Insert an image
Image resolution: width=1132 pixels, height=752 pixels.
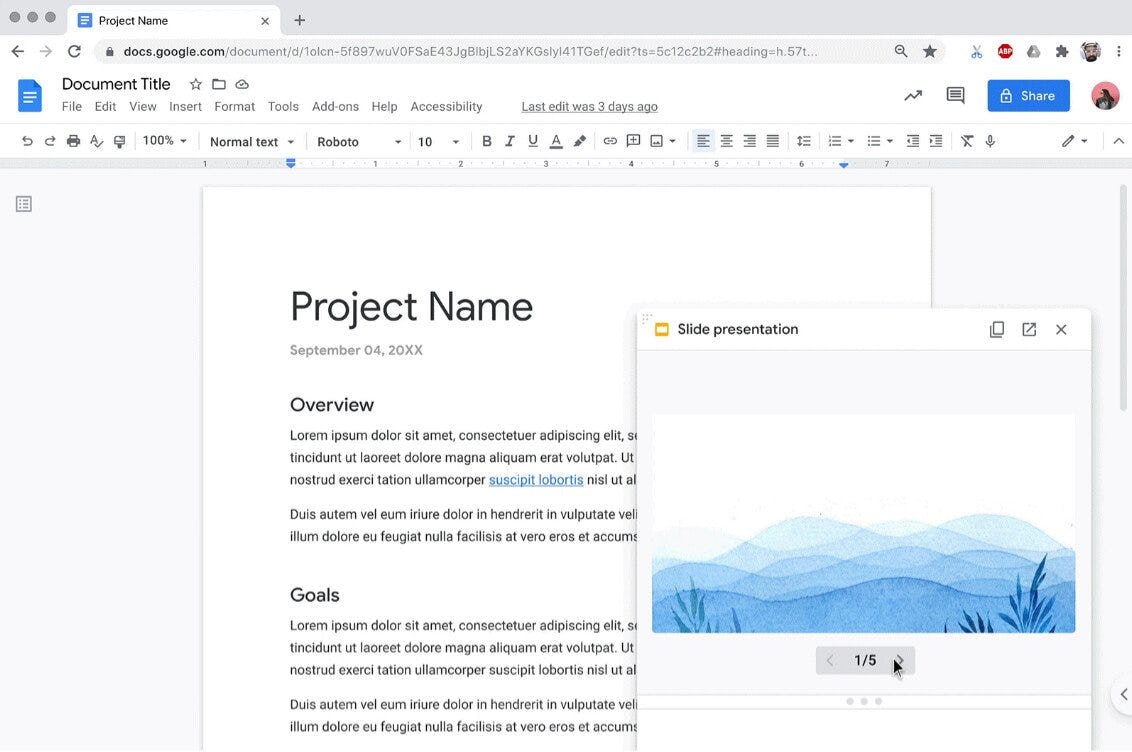[656, 141]
